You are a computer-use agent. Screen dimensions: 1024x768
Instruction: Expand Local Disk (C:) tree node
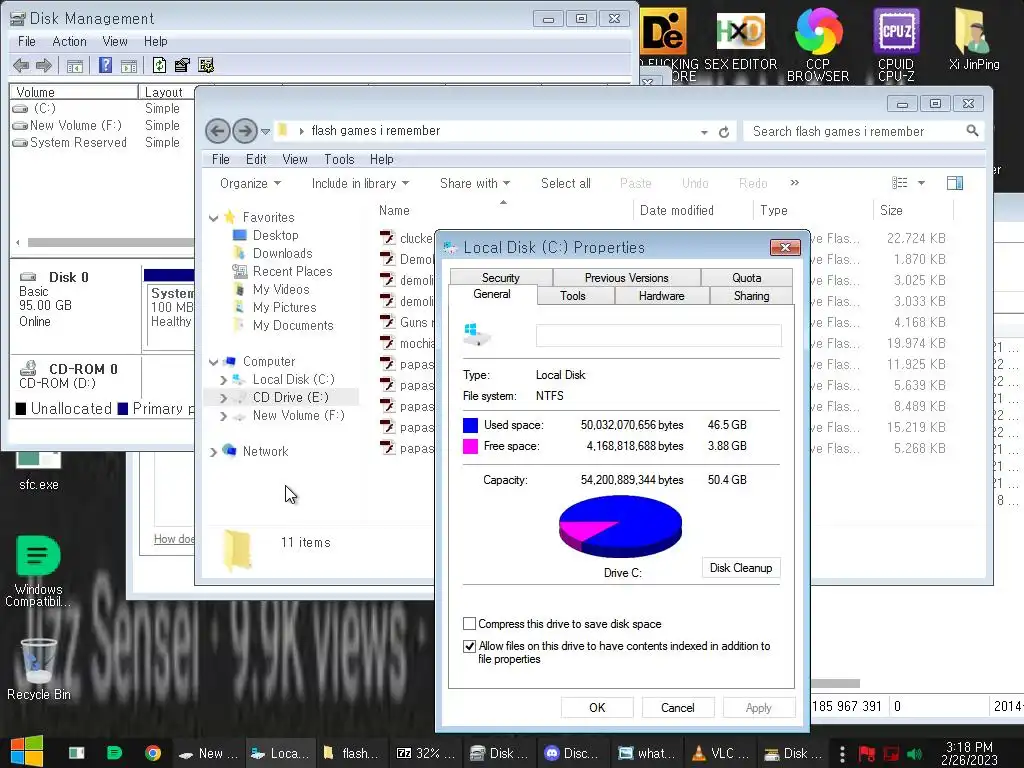[x=224, y=379]
